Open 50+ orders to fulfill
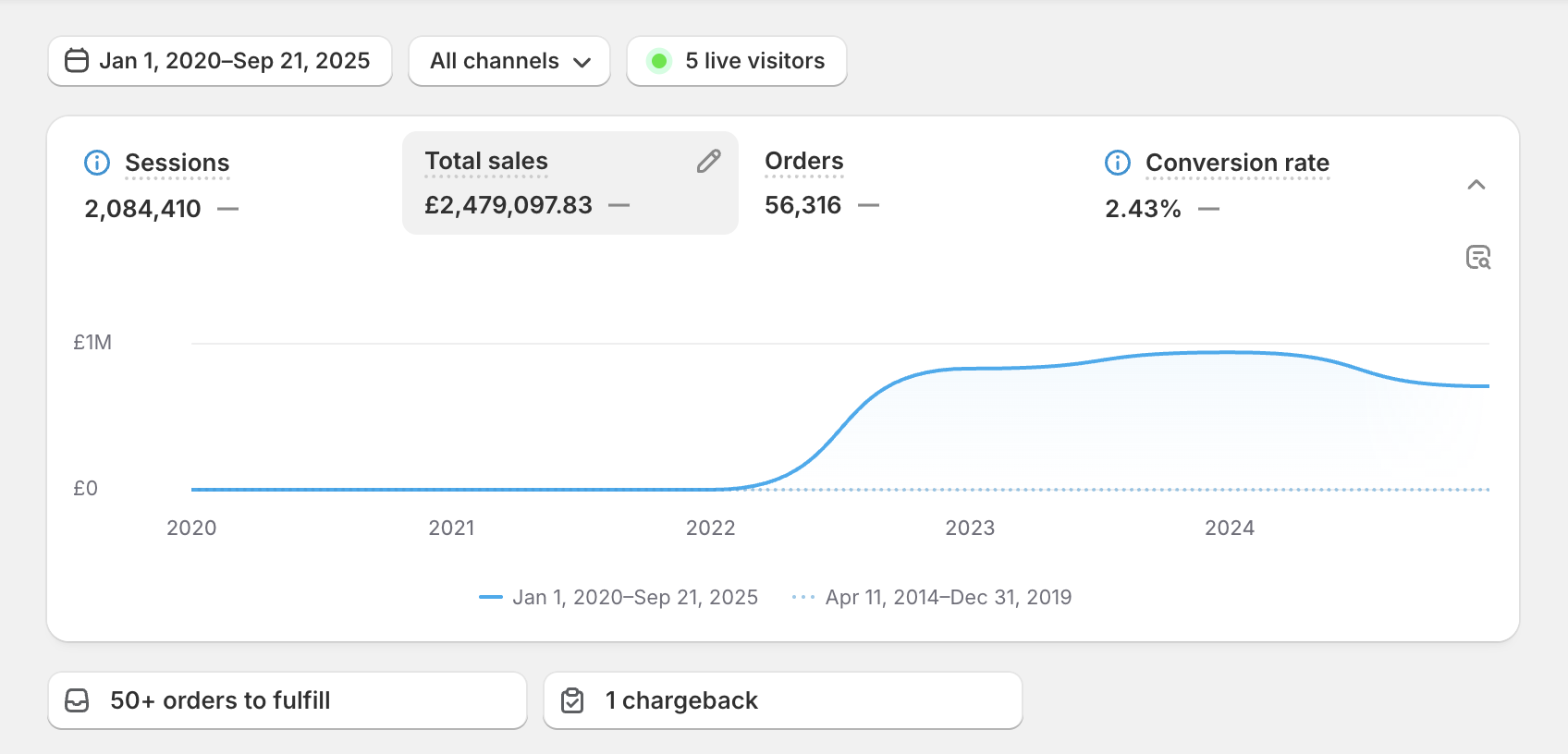Image resolution: width=1568 pixels, height=754 pixels. click(x=288, y=701)
